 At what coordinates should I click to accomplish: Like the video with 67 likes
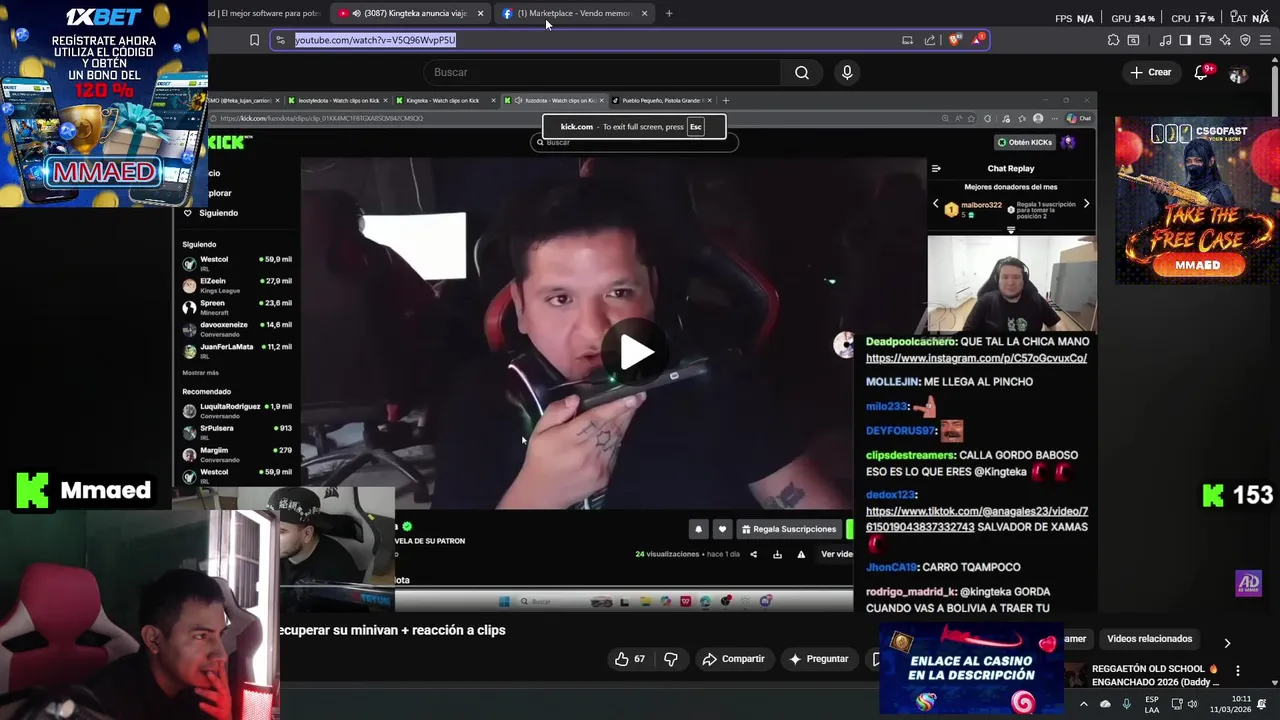point(629,659)
